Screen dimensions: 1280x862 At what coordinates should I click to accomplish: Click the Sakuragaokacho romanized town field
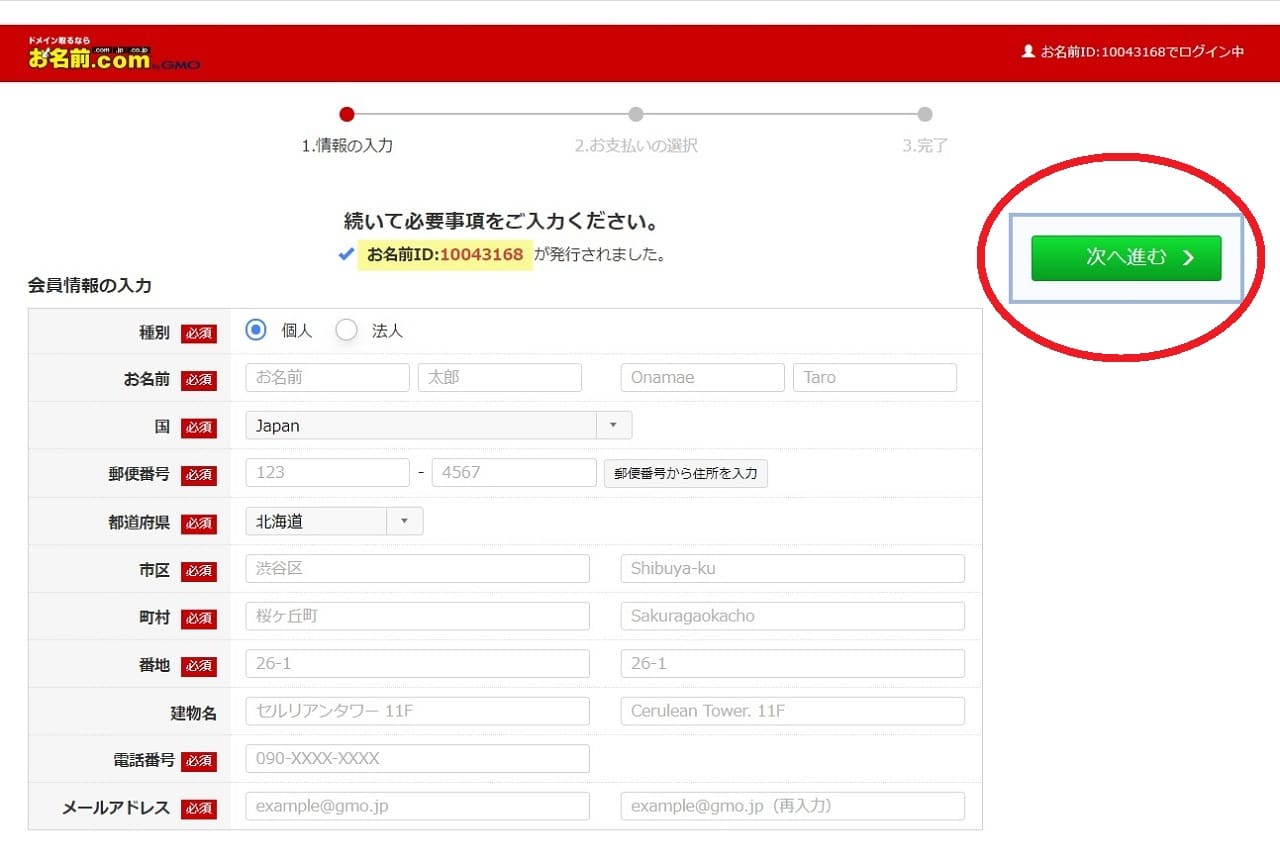coord(792,616)
